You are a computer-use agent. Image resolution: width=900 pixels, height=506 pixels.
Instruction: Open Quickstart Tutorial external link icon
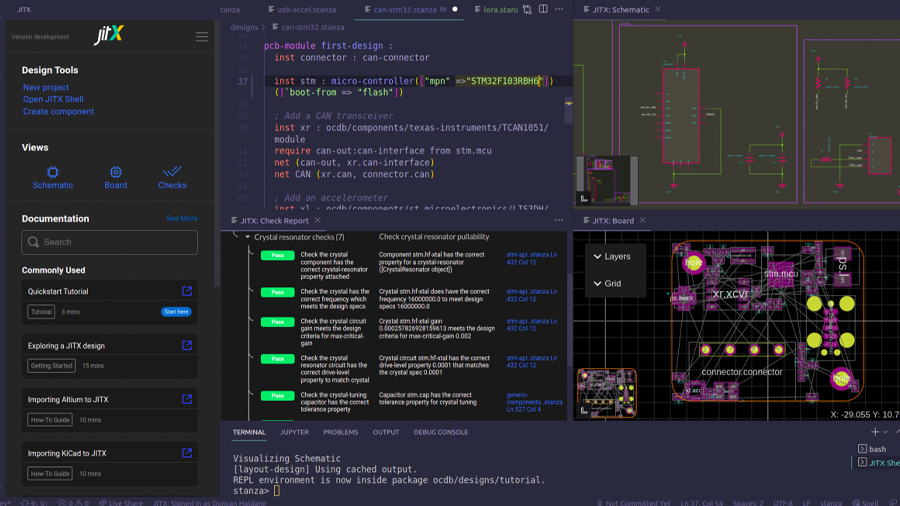click(187, 291)
